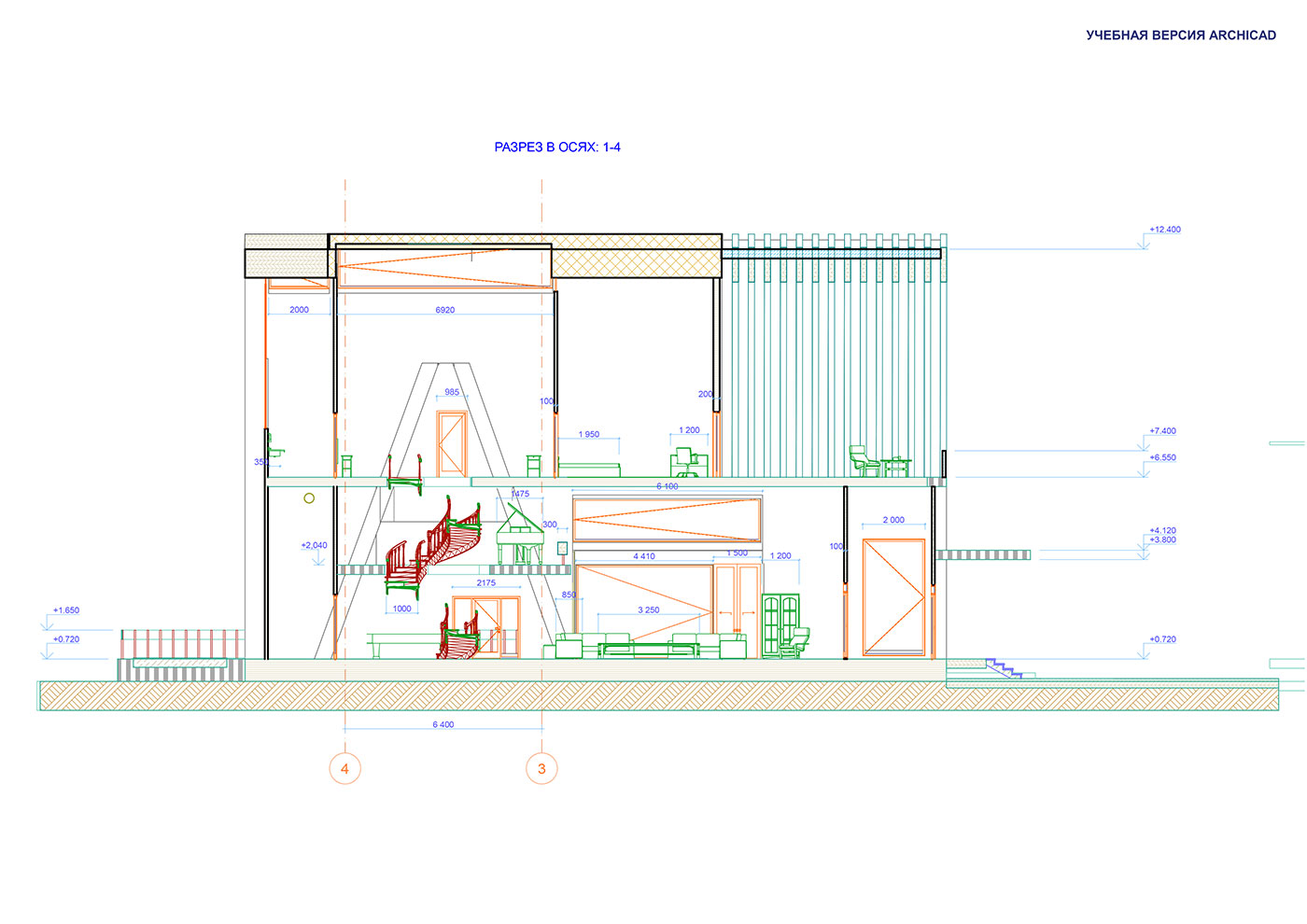Click the УЧЕБНАЯ ВЕРСИЯ ARCHICAD watermark text
The width and height of the screenshot is (1307, 924).
[x=1180, y=35]
